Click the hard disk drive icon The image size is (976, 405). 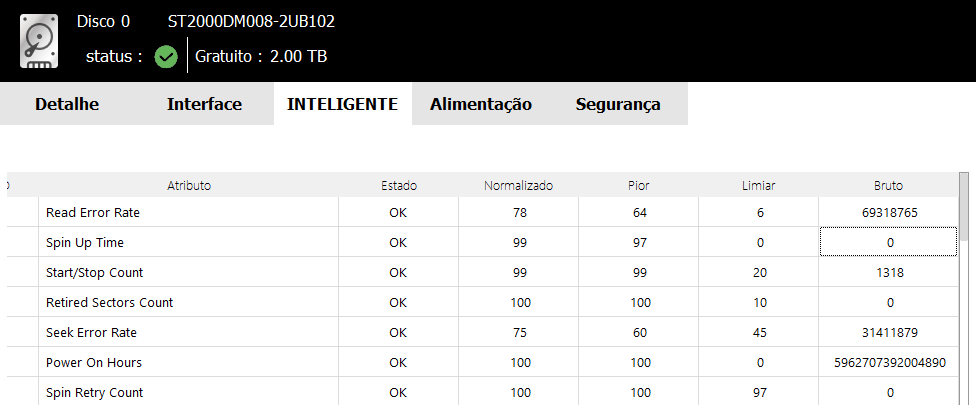[x=39, y=41]
